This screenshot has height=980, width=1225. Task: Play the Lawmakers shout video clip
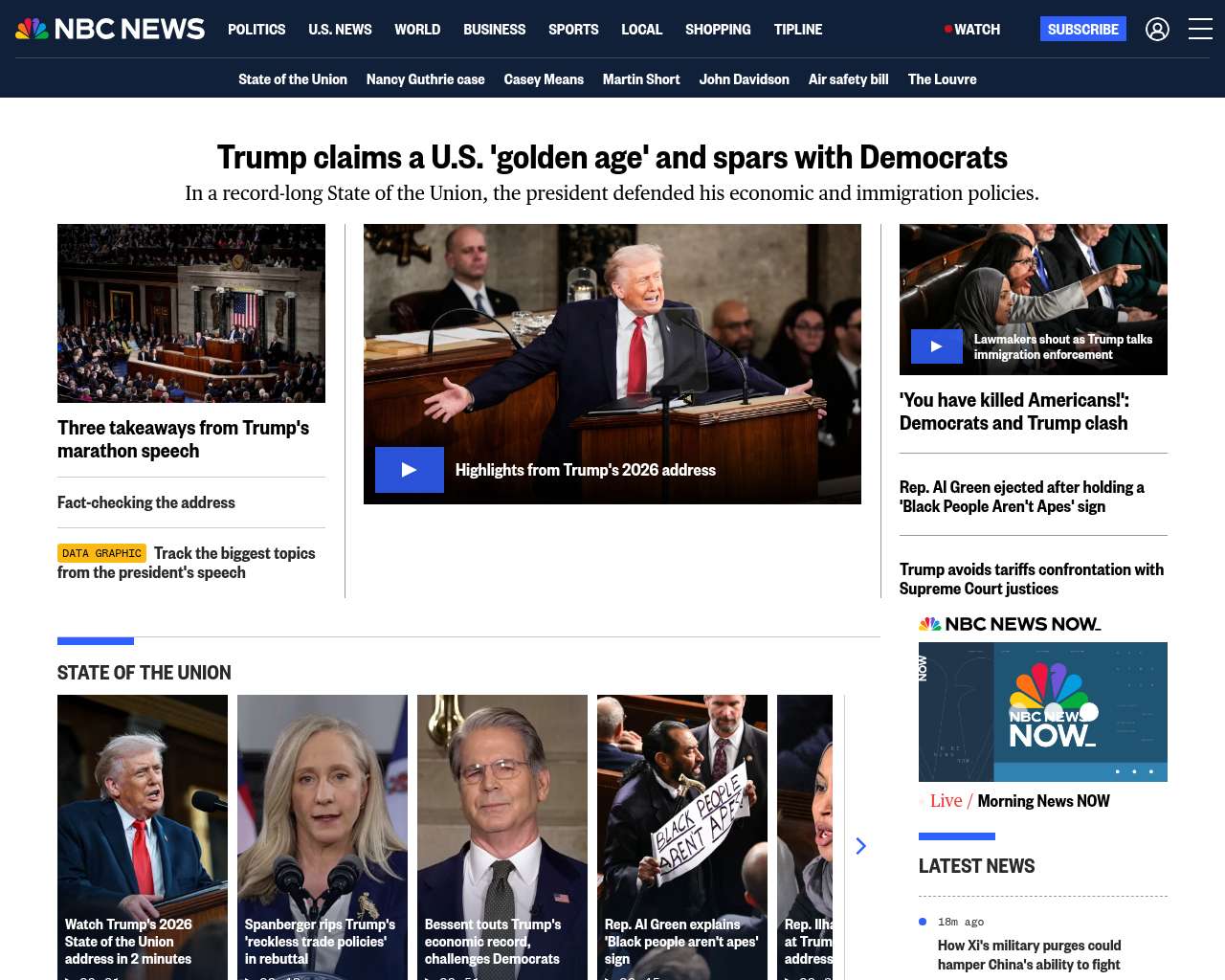coord(937,346)
